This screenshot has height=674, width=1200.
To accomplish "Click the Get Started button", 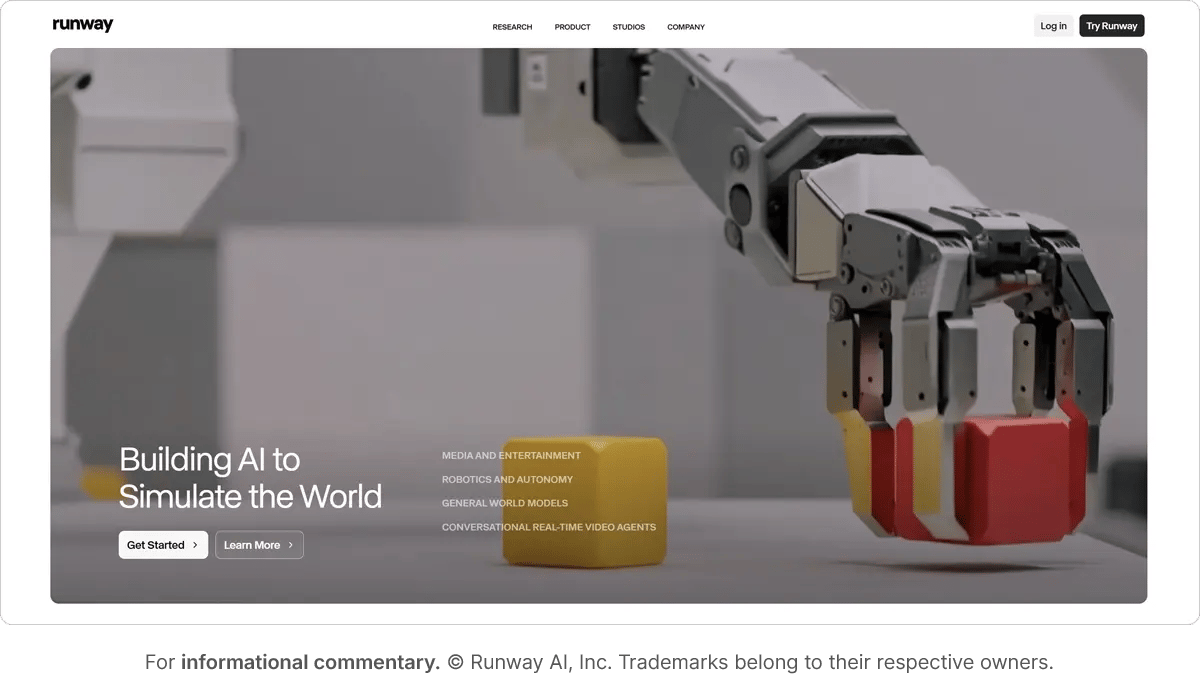I will (x=163, y=545).
